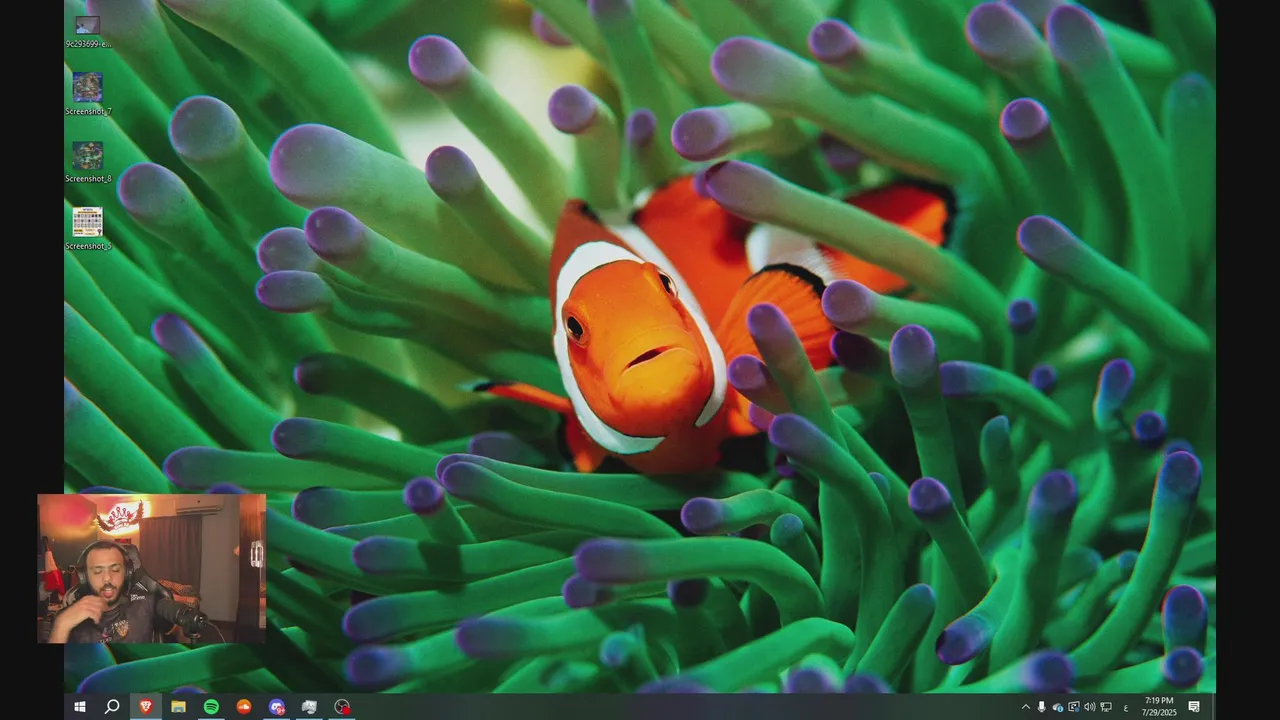Viewport: 1280px width, 720px height.
Task: Open taskbar search magnifier
Action: [112, 707]
